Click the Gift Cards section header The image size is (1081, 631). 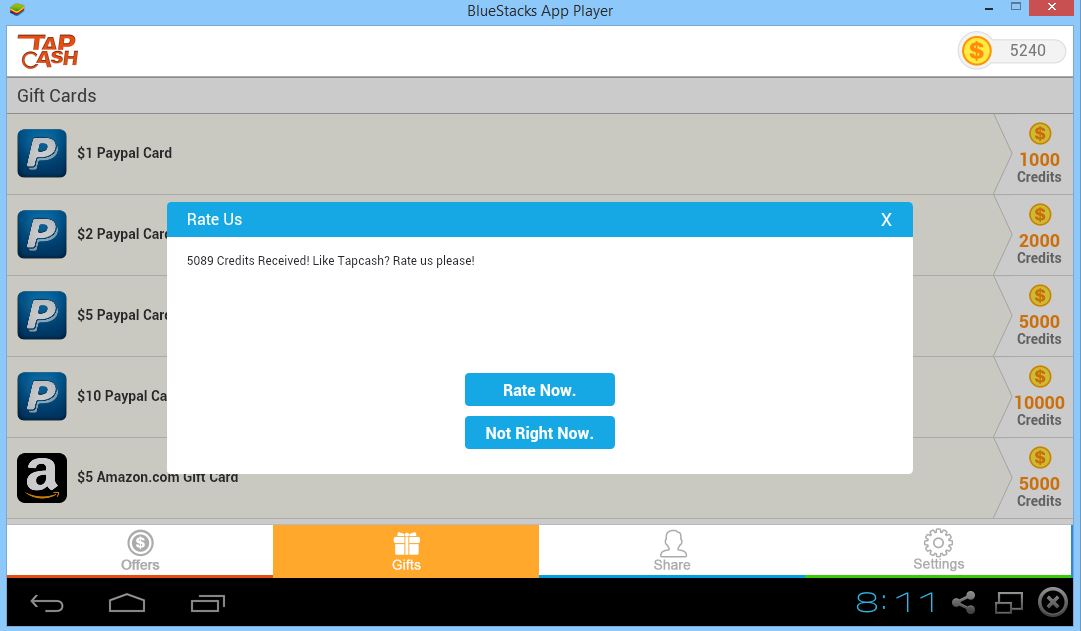pos(540,96)
